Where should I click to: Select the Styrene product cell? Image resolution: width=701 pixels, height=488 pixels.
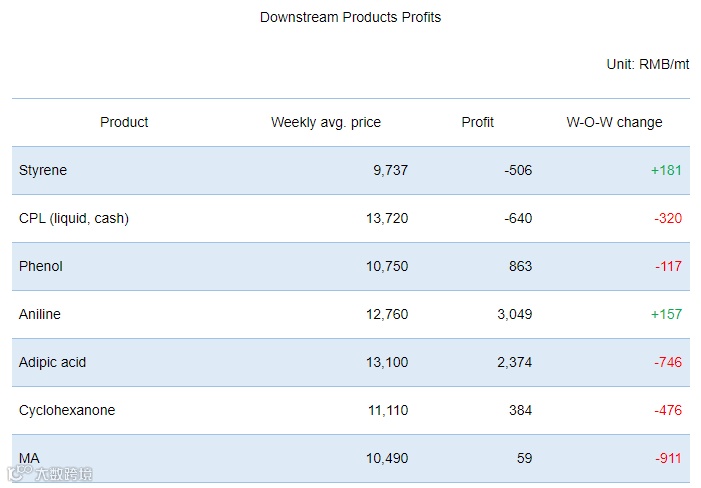point(43,170)
